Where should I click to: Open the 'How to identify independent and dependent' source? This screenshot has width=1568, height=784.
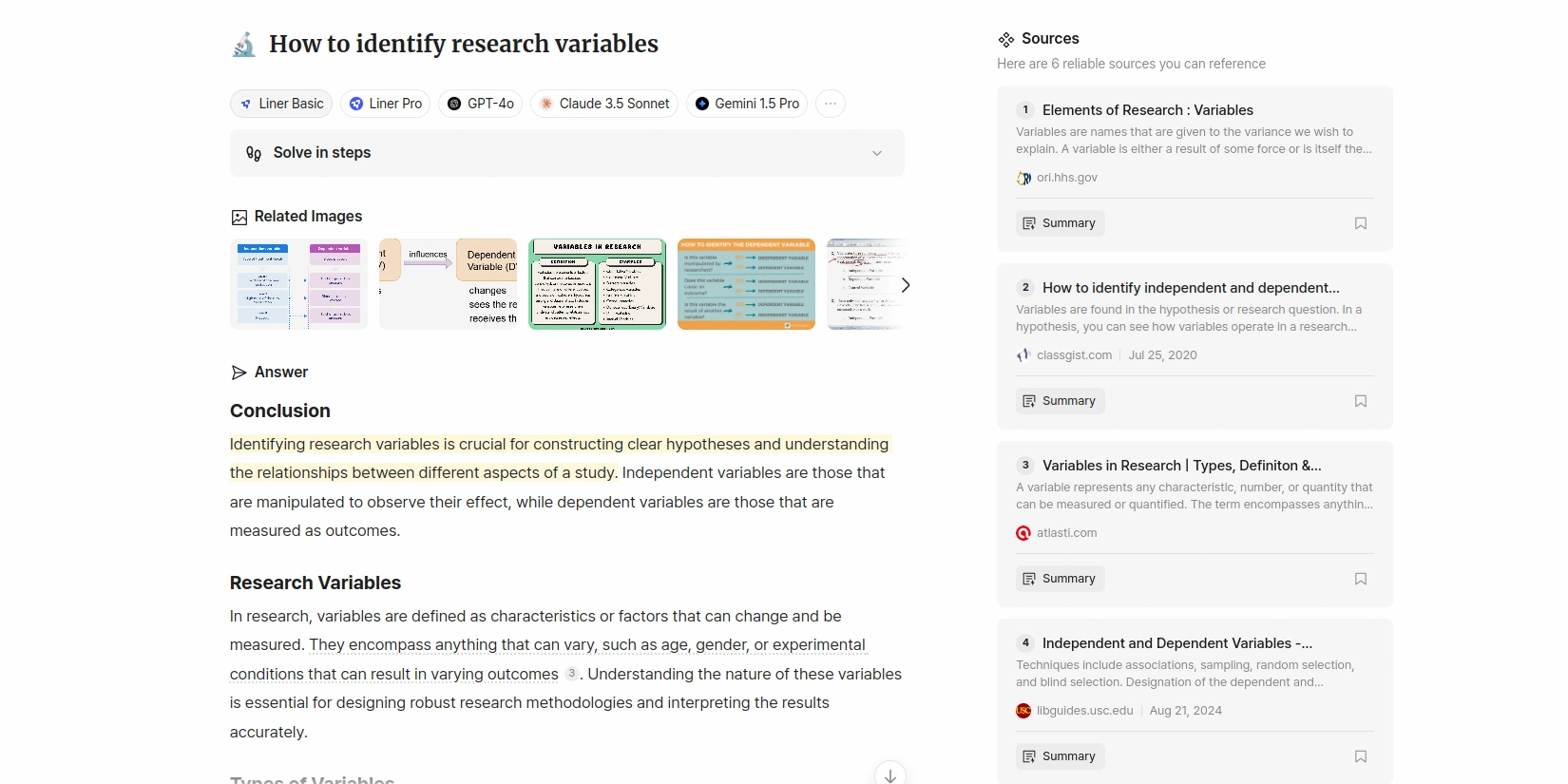pos(1191,288)
